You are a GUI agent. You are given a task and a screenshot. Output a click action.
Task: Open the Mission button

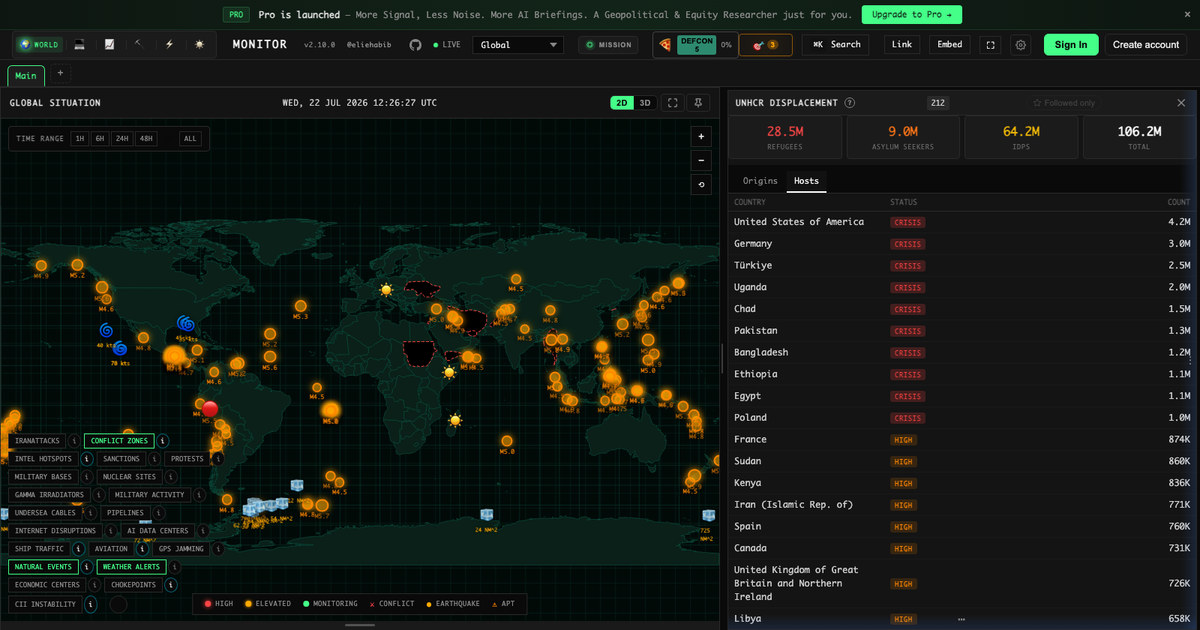coord(608,45)
